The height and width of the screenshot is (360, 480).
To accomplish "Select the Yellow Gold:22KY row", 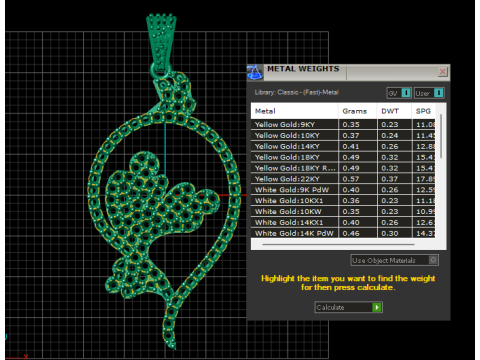I will pyautogui.click(x=343, y=179).
